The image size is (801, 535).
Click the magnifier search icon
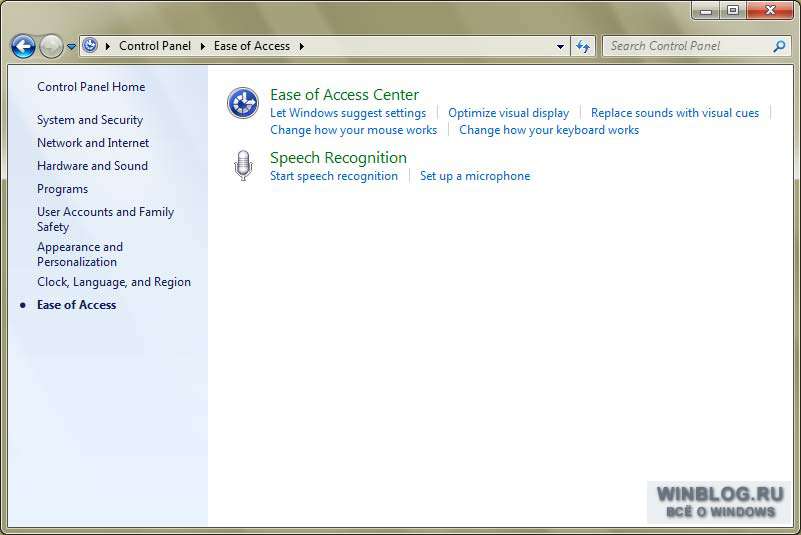[x=779, y=46]
